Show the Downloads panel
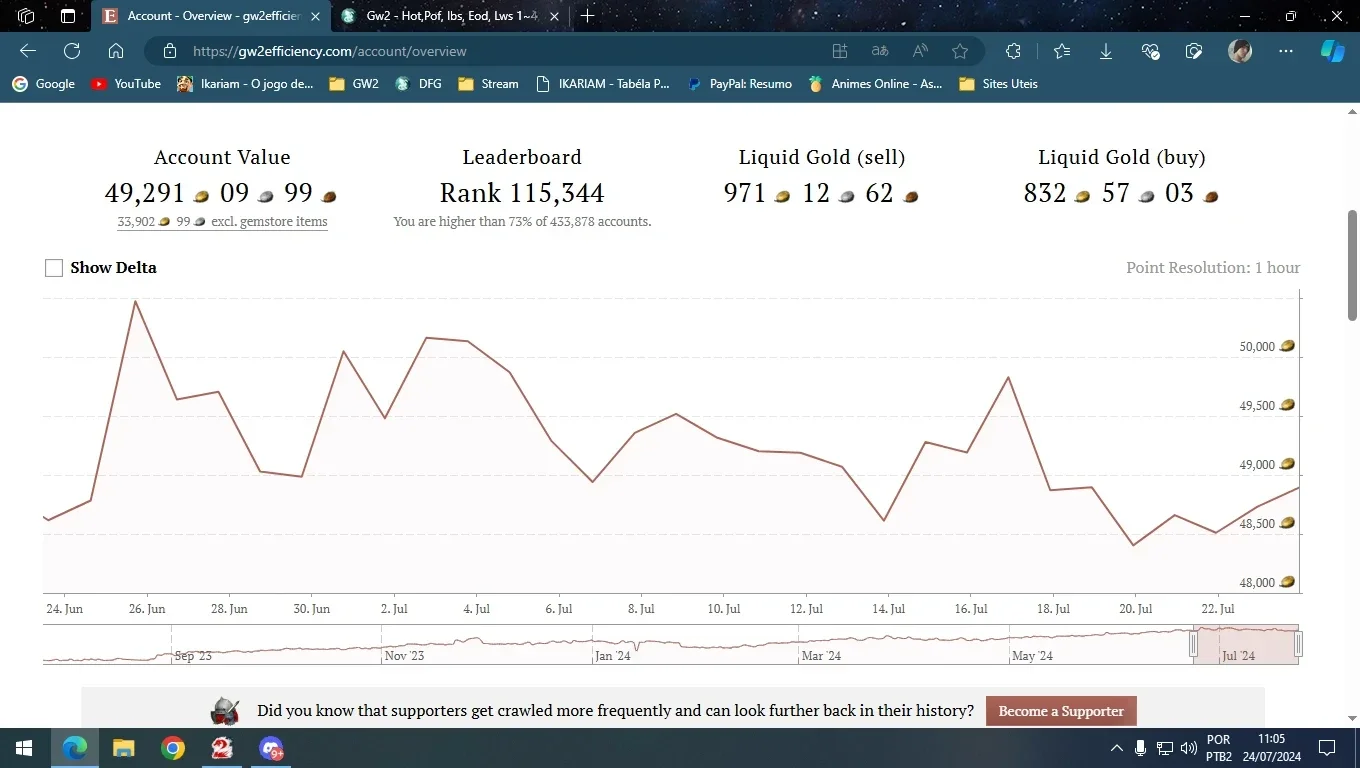 (1106, 51)
